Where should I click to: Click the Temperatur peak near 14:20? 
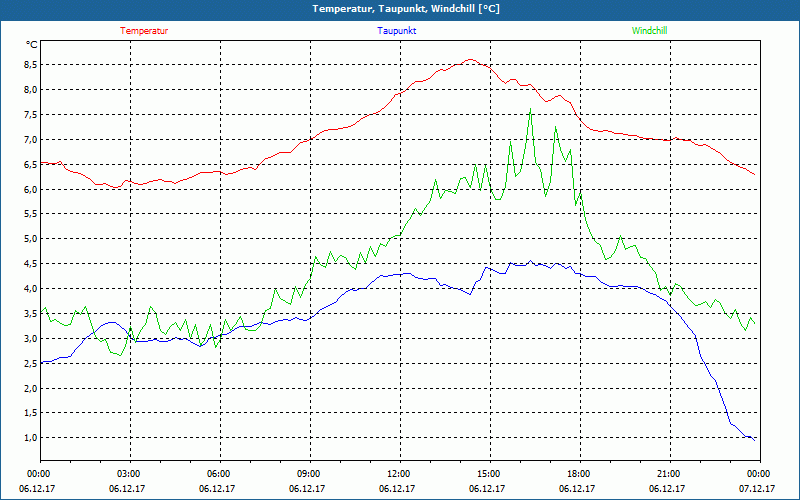pyautogui.click(x=470, y=59)
